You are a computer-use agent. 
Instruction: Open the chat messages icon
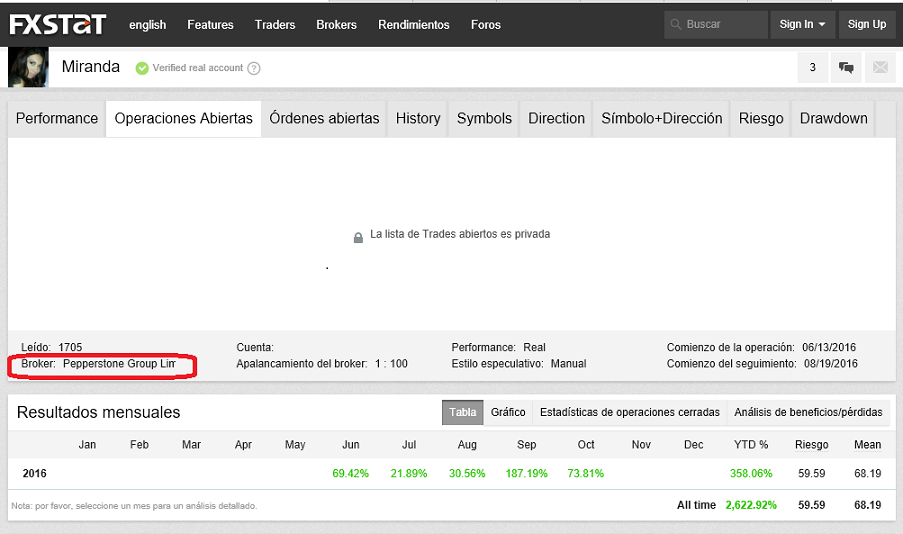[x=846, y=68]
